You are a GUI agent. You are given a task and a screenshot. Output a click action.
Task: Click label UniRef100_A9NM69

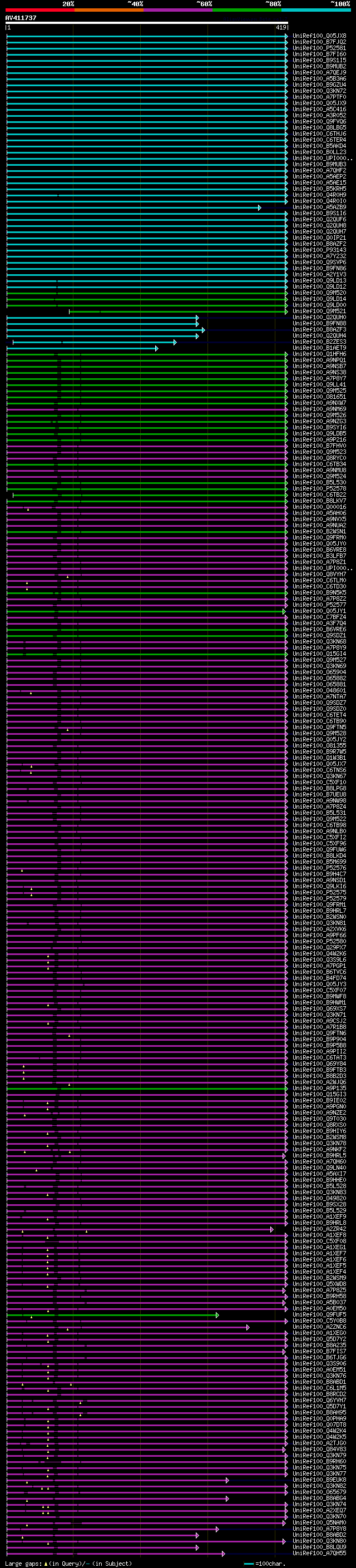tap(319, 409)
